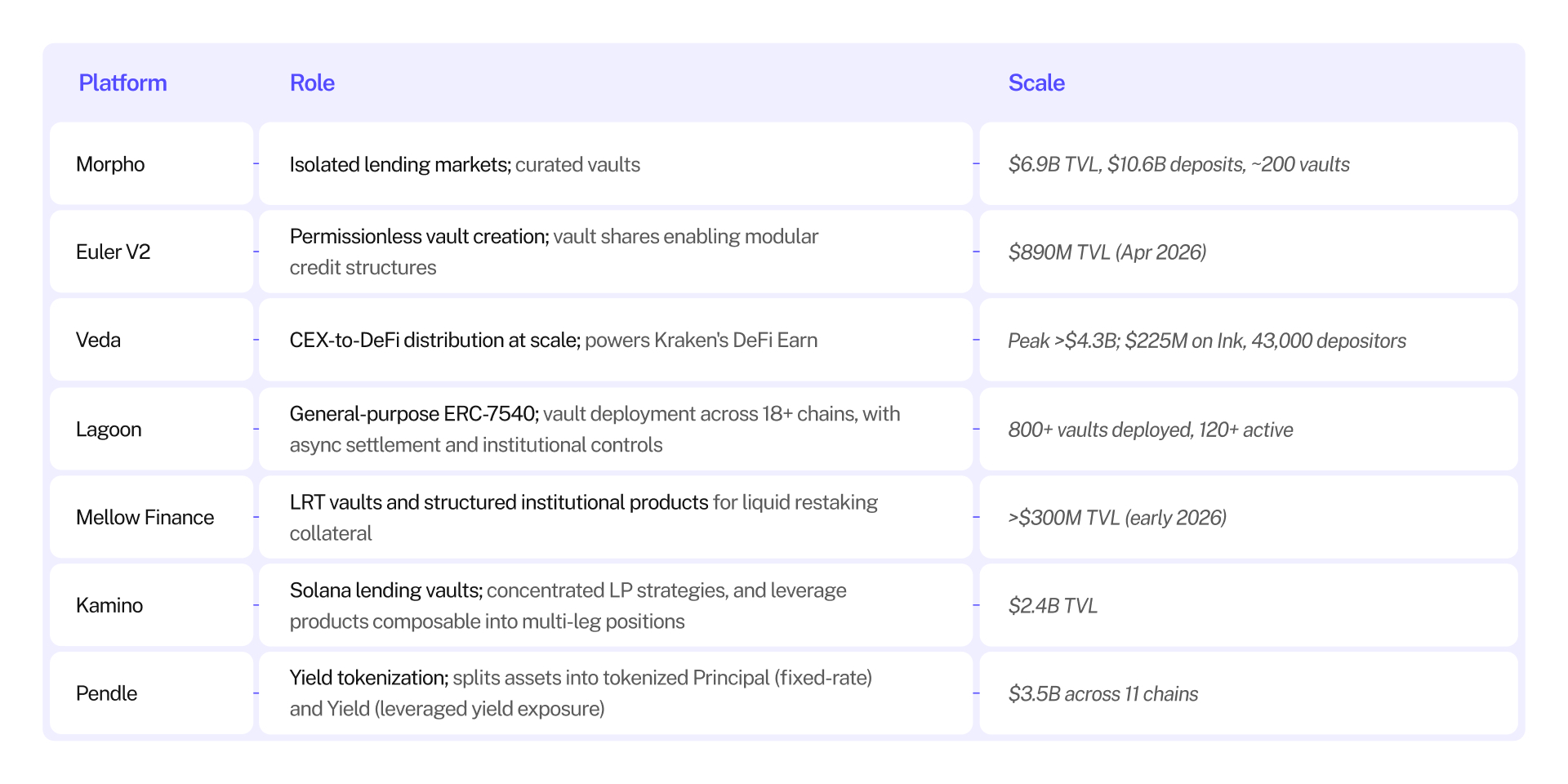Click the Scale column header

point(1036,83)
